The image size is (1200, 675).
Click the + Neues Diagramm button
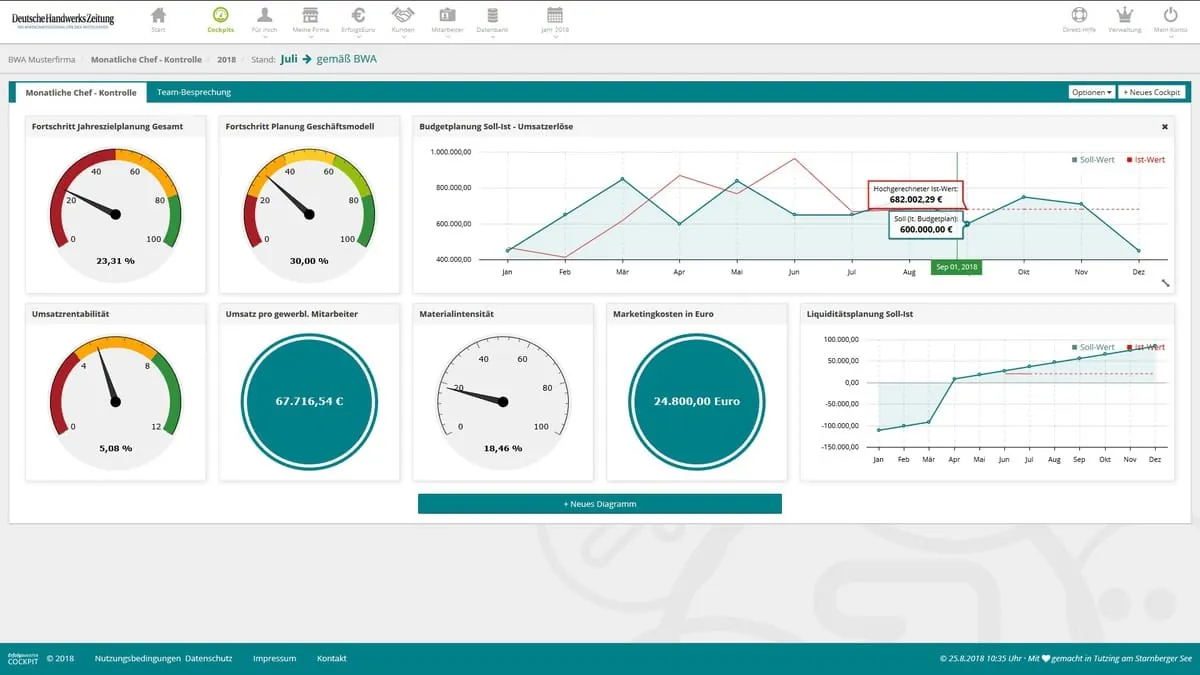point(599,504)
